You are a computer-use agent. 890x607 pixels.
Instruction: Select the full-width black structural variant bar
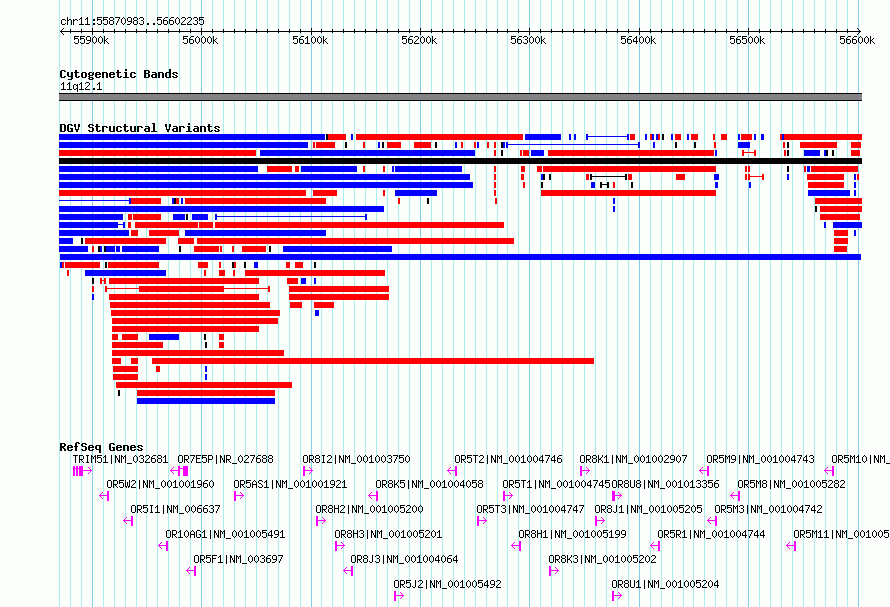(x=460, y=161)
